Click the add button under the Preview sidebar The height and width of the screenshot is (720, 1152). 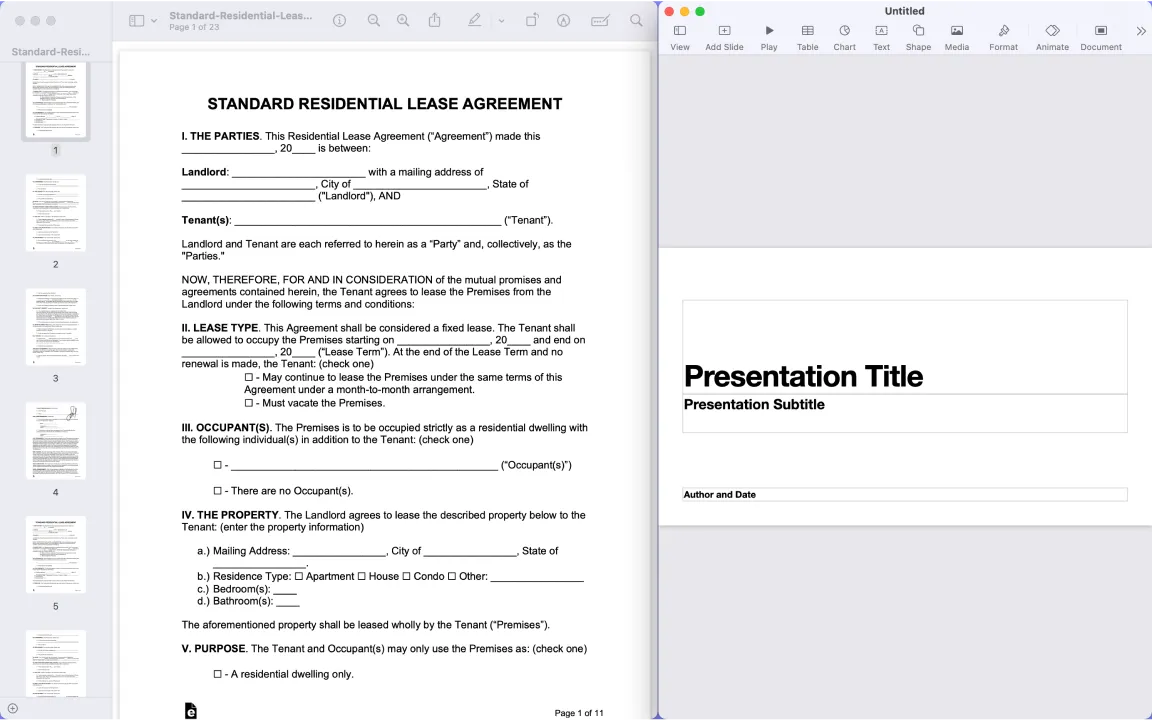coord(12,709)
